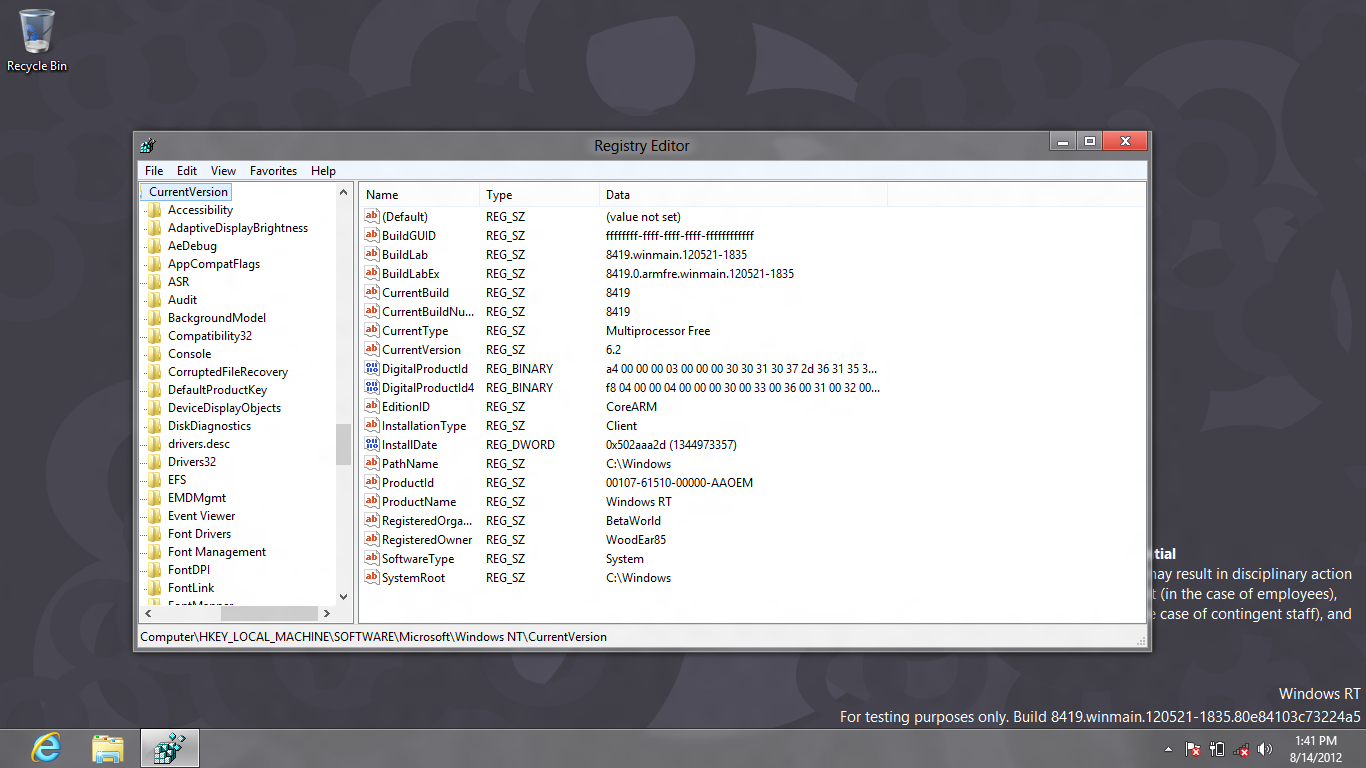Click the string icon beside EditionID
This screenshot has height=768, width=1366.
click(372, 406)
